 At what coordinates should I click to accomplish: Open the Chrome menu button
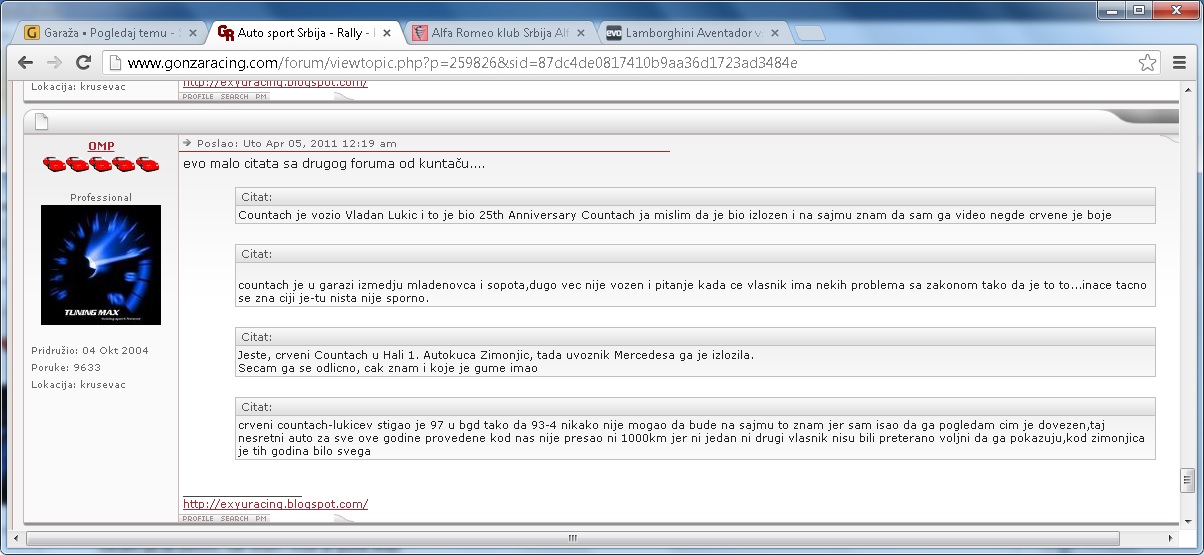point(1179,62)
